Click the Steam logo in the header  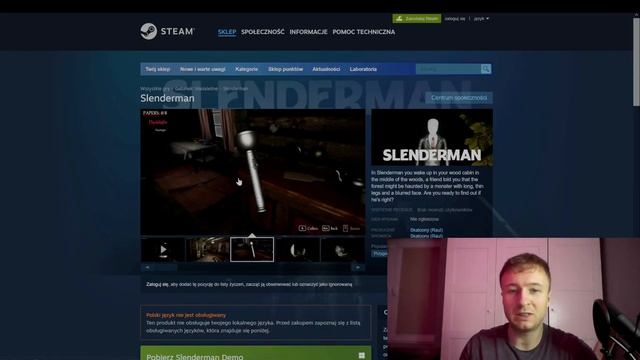[167, 31]
